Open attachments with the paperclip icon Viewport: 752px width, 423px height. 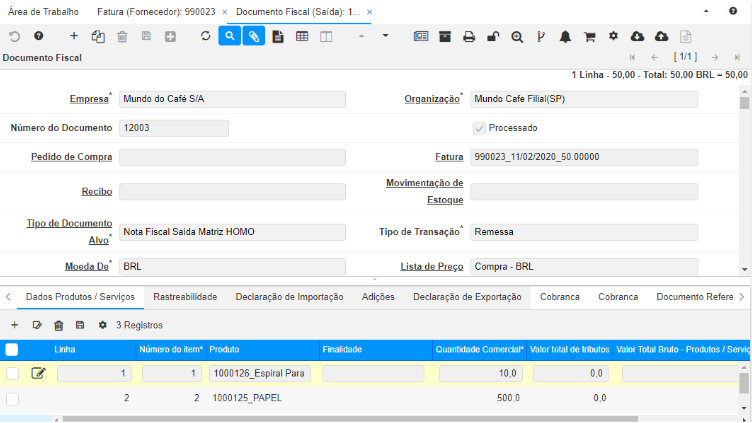254,36
